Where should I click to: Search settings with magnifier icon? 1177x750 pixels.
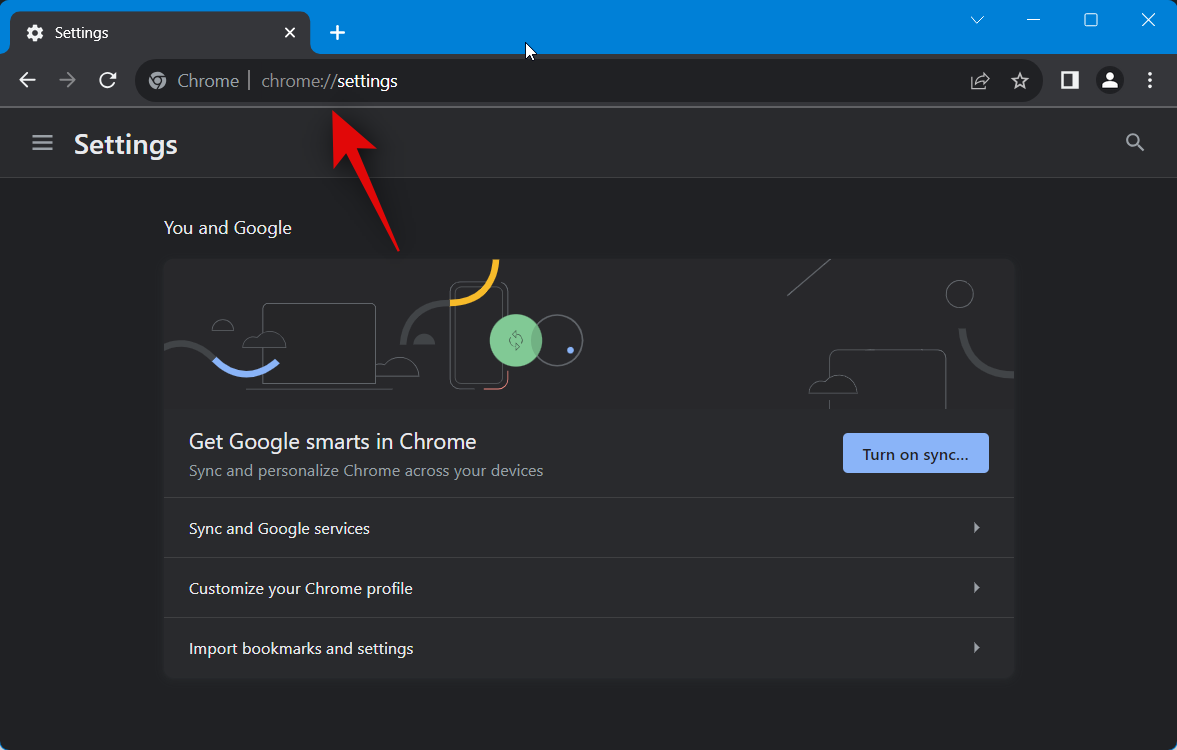1135,143
